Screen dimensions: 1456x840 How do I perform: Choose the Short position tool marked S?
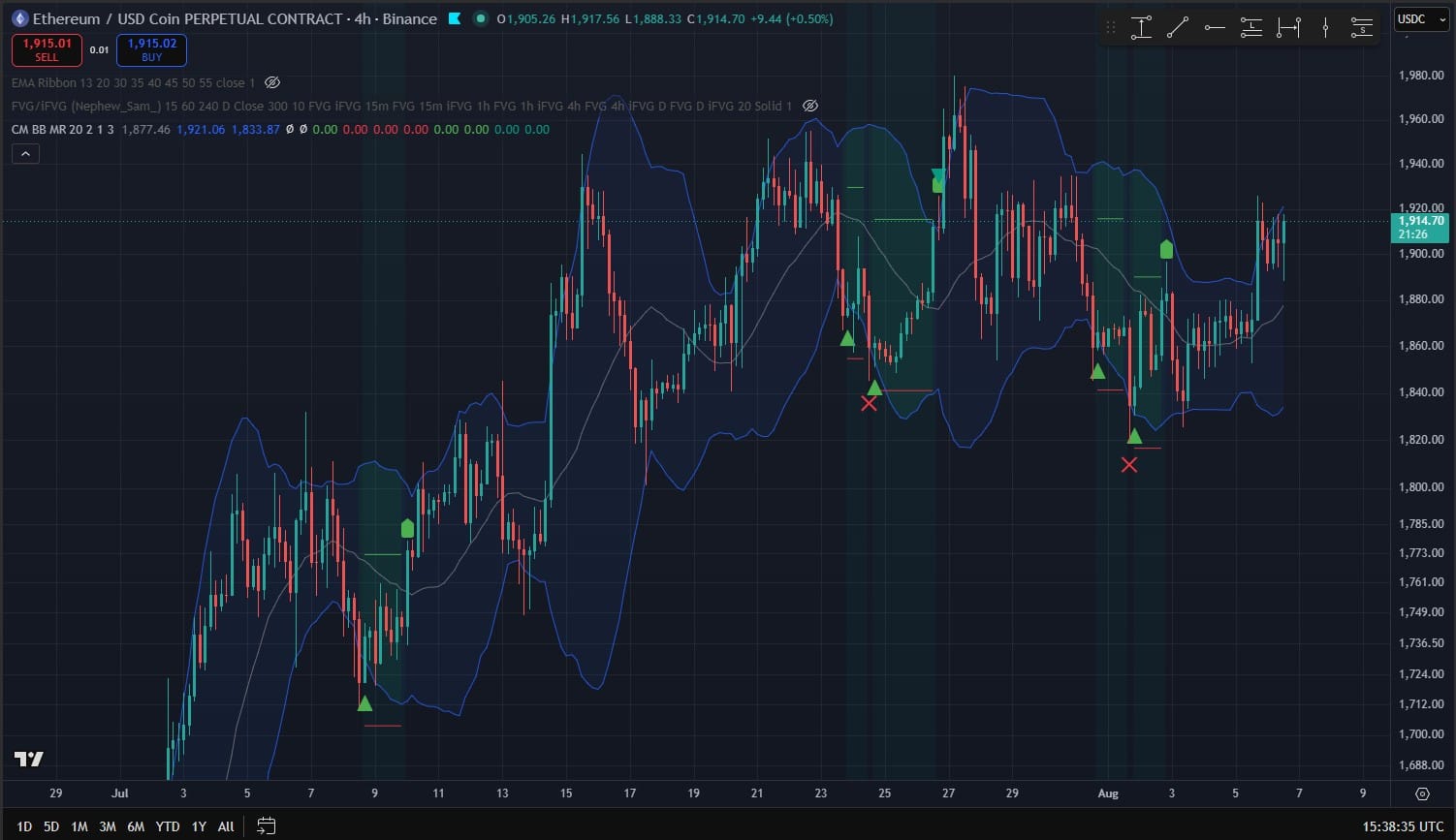click(1362, 28)
